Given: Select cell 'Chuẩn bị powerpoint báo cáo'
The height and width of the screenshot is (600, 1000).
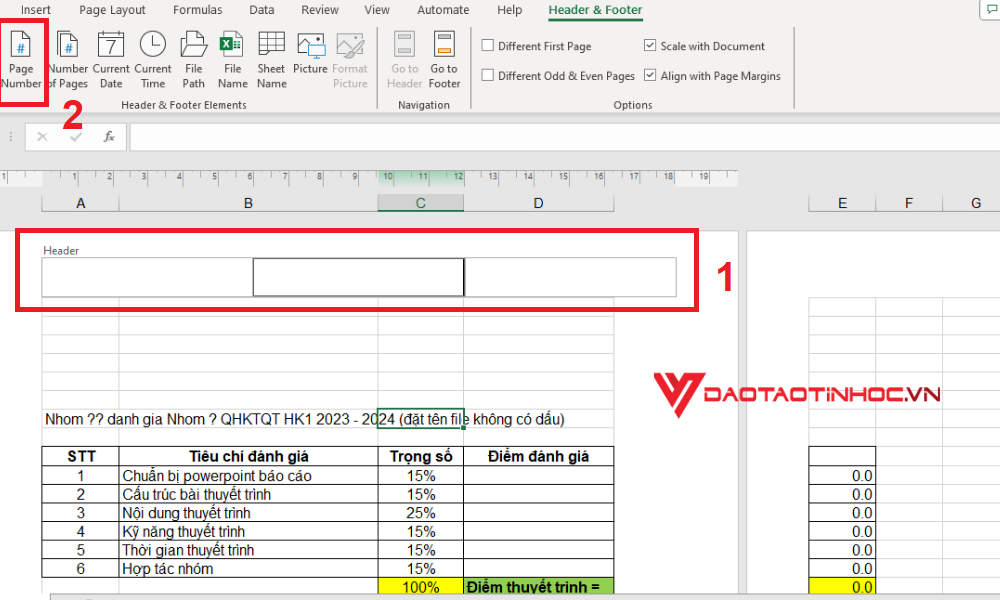Looking at the screenshot, I should coord(248,476).
